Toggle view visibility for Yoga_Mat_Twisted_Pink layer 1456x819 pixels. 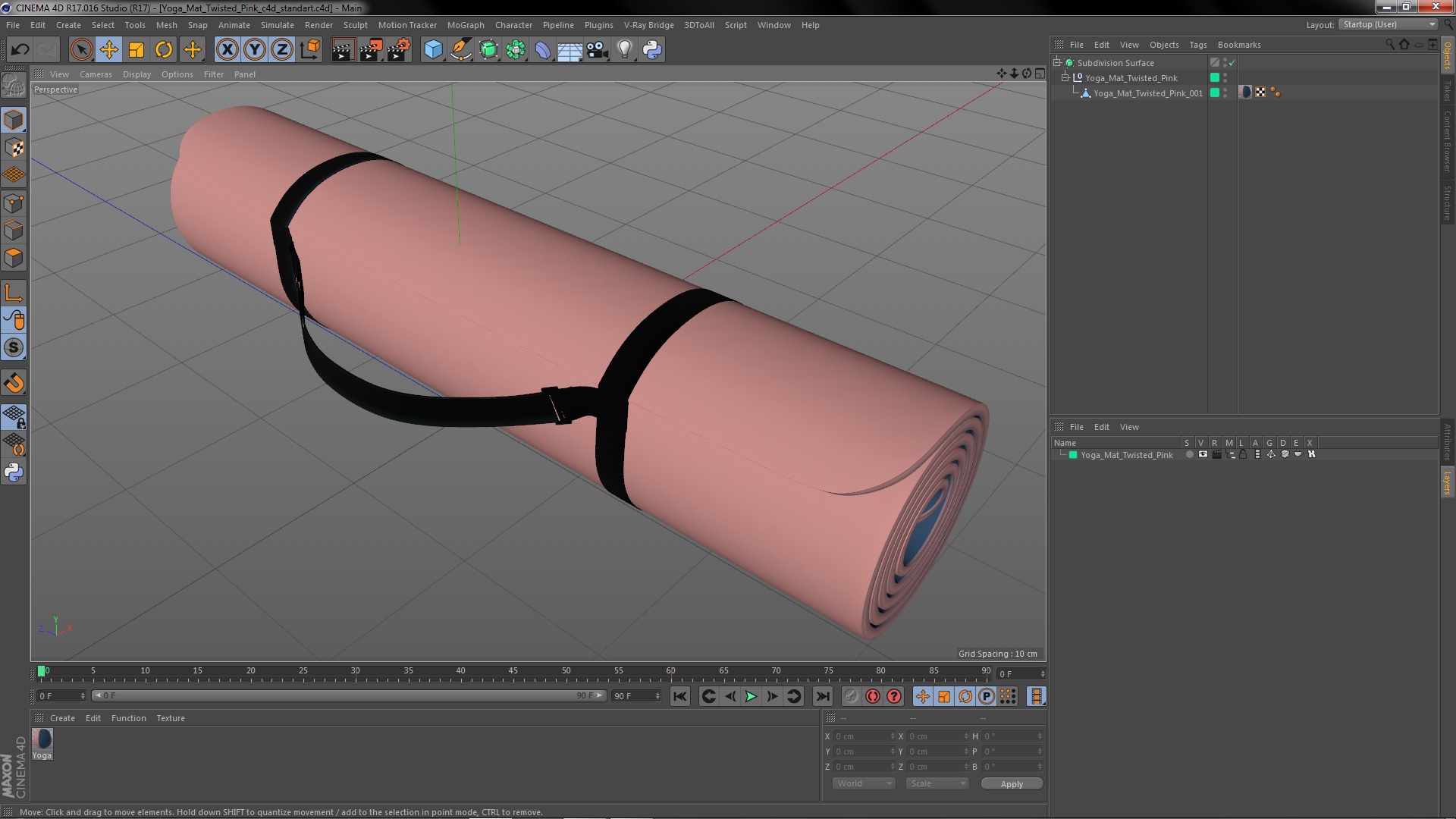pos(1203,454)
